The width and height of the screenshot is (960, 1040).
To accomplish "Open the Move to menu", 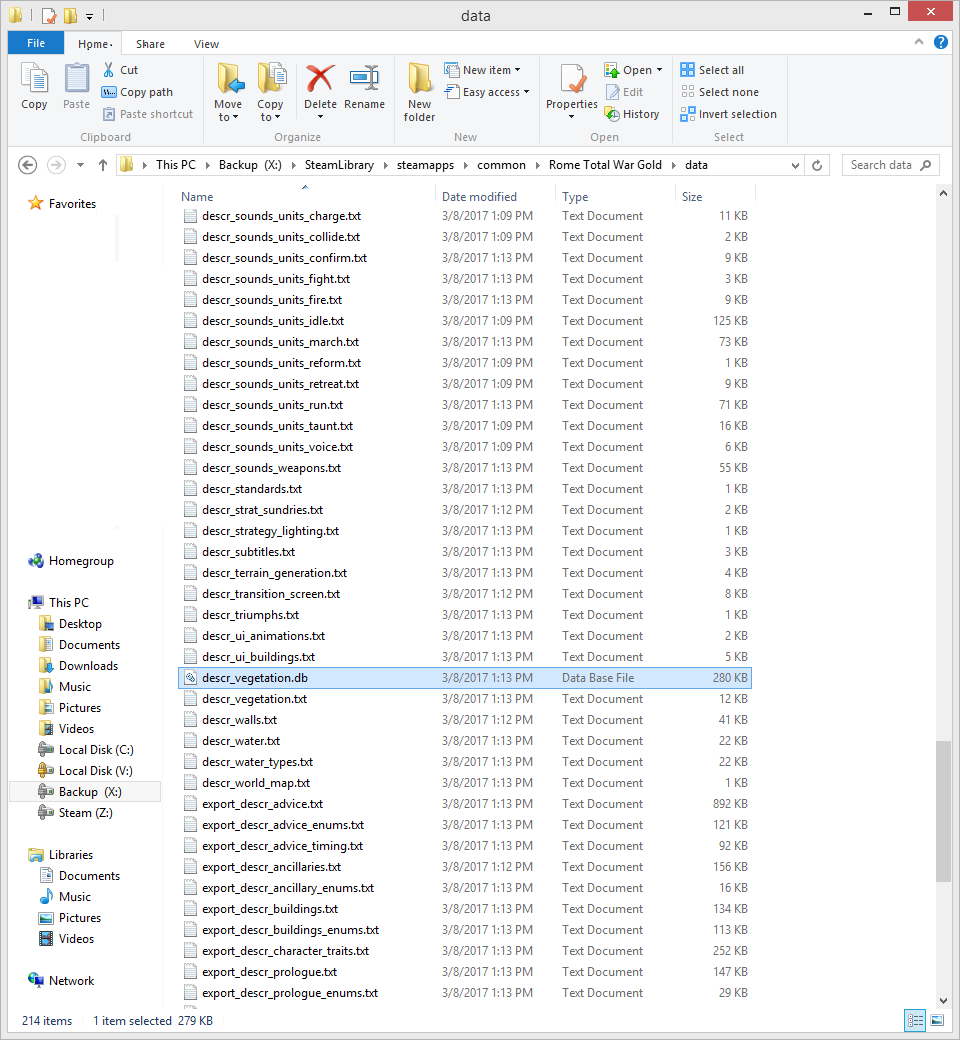I will (228, 92).
